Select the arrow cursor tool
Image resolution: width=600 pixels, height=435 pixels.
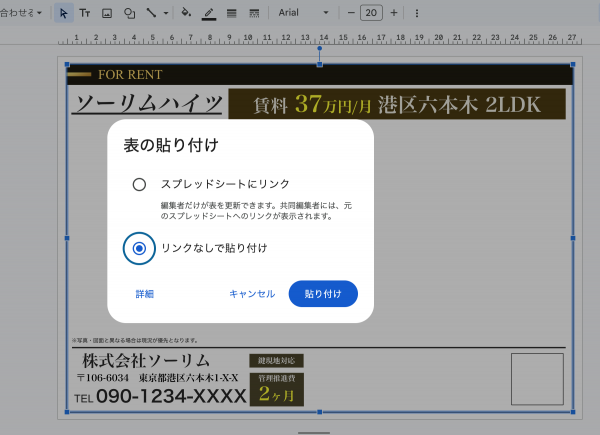tap(64, 13)
